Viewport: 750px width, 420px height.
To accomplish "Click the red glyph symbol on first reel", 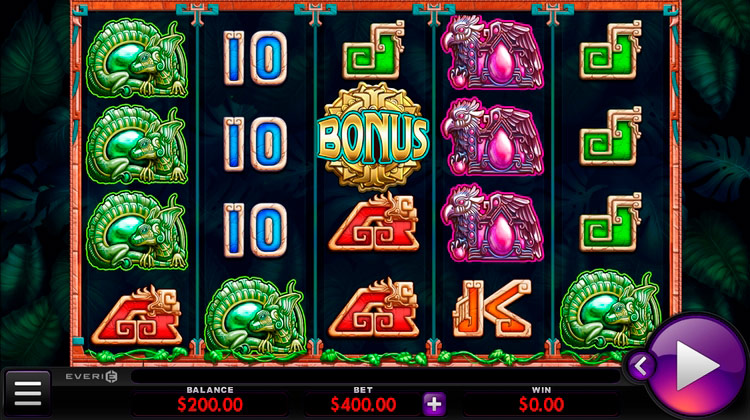I will click(x=137, y=315).
